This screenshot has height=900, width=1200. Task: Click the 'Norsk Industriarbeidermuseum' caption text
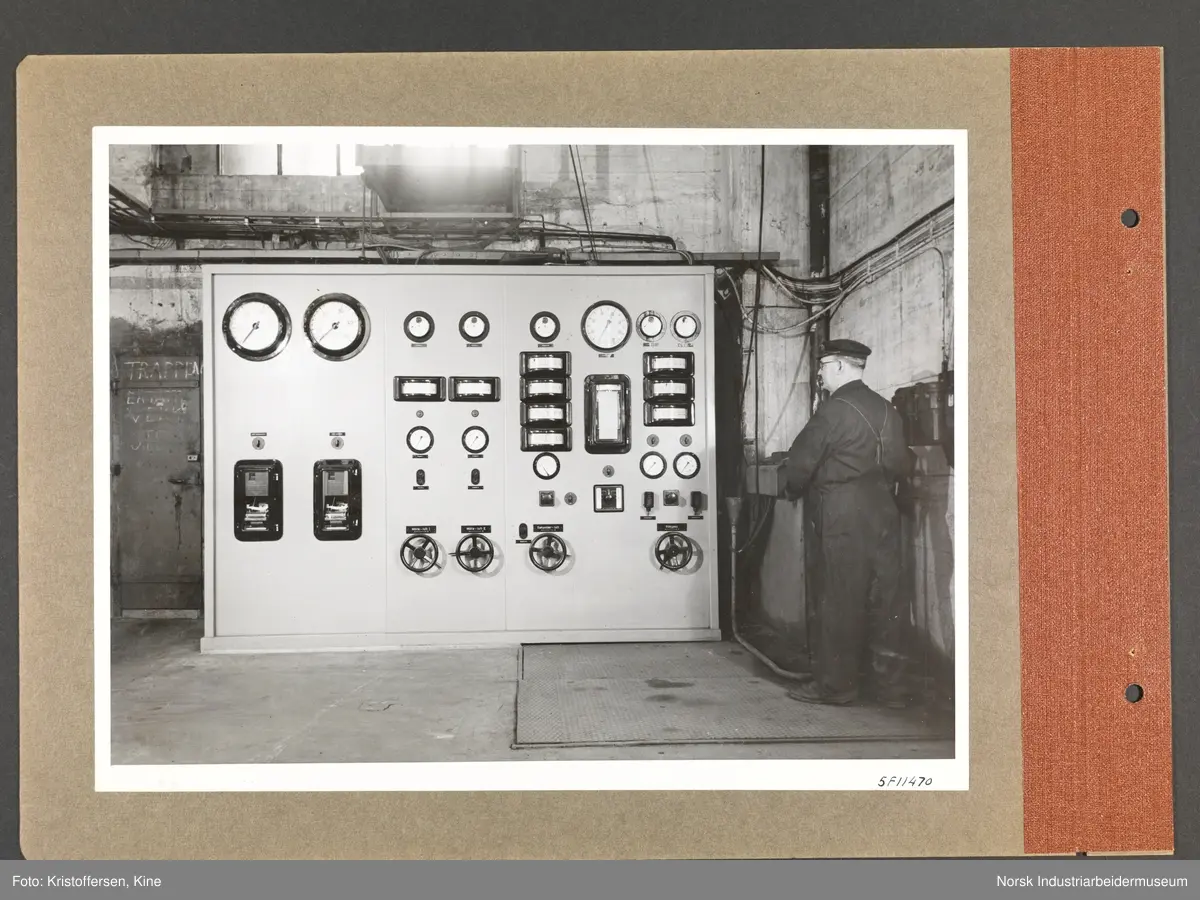click(1092, 881)
